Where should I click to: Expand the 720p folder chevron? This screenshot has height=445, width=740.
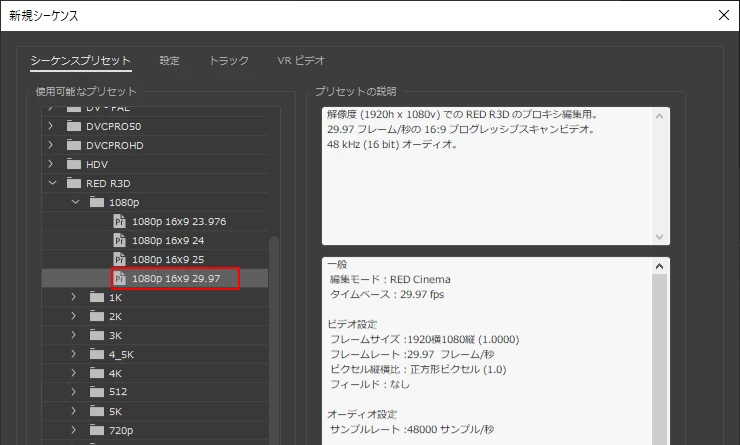coord(73,429)
